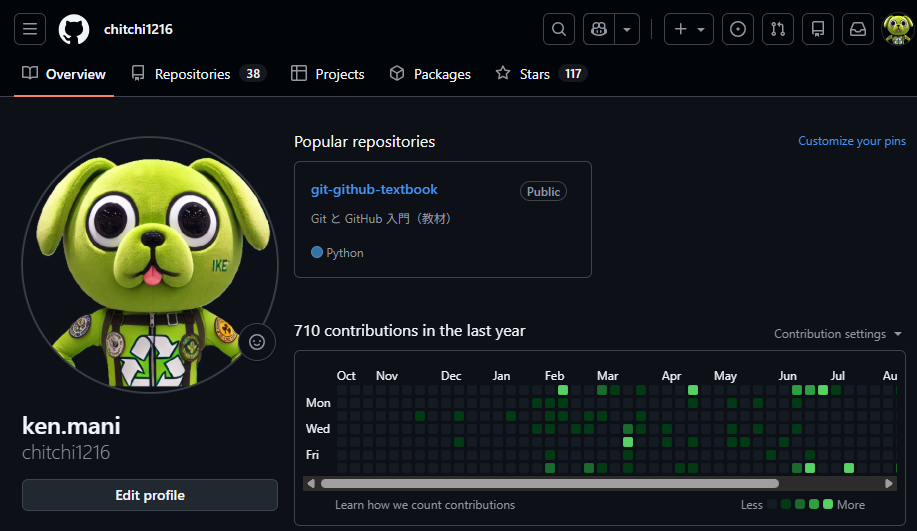Switch to the Stars tab
Viewport: 917px width, 531px height.
[541, 74]
